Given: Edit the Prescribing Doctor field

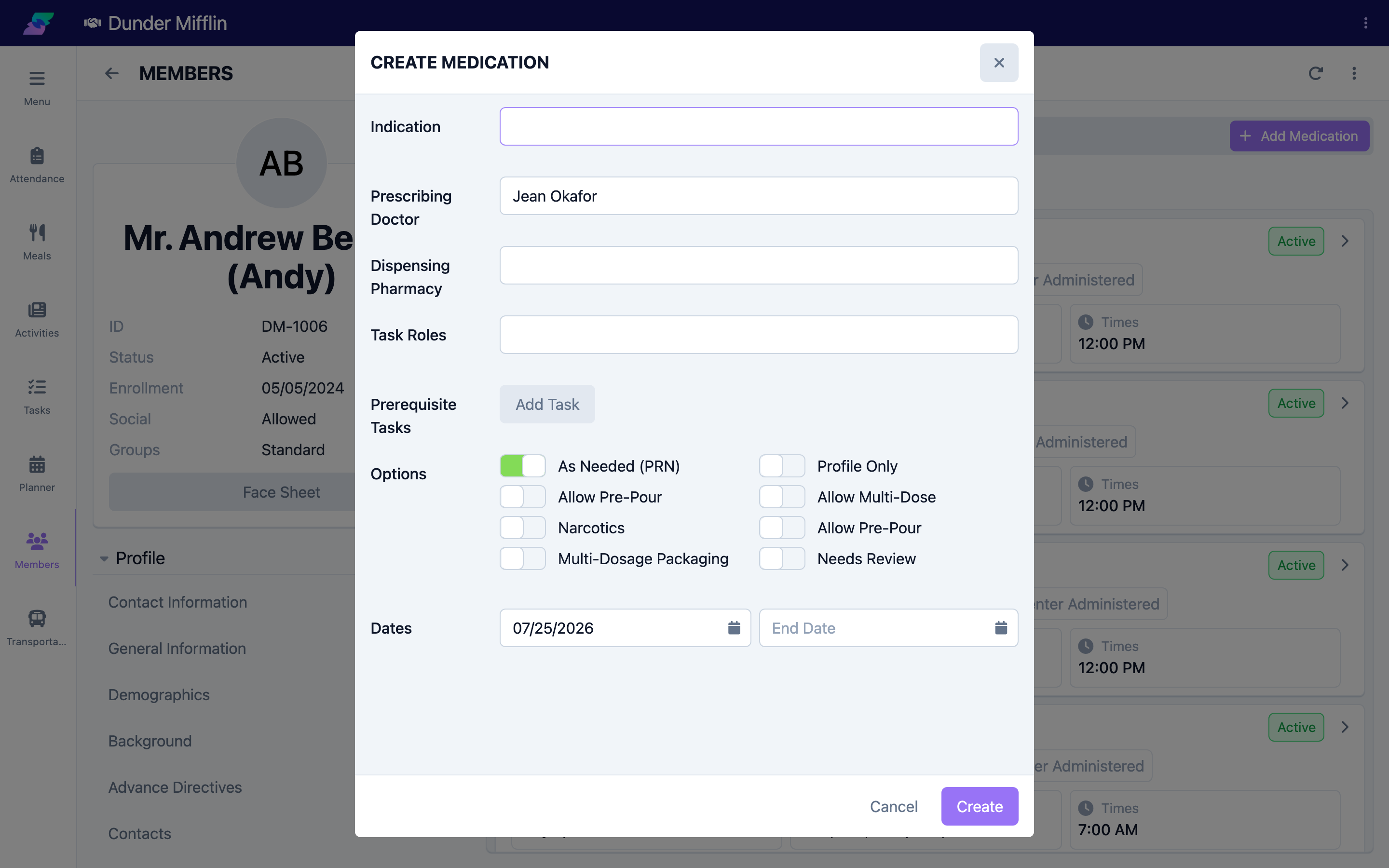Looking at the screenshot, I should coord(759,196).
